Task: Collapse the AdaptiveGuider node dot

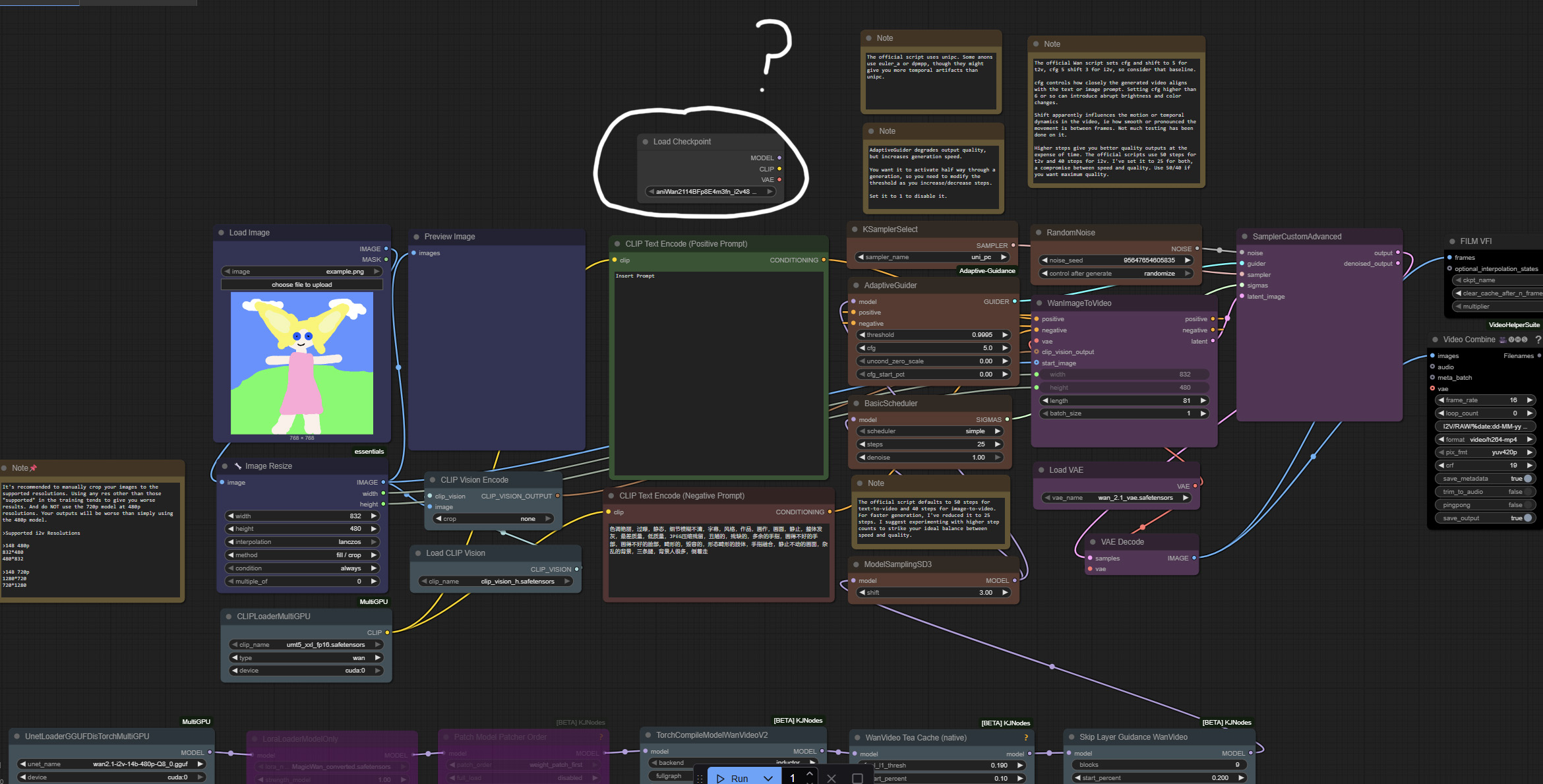Action: 857,286
